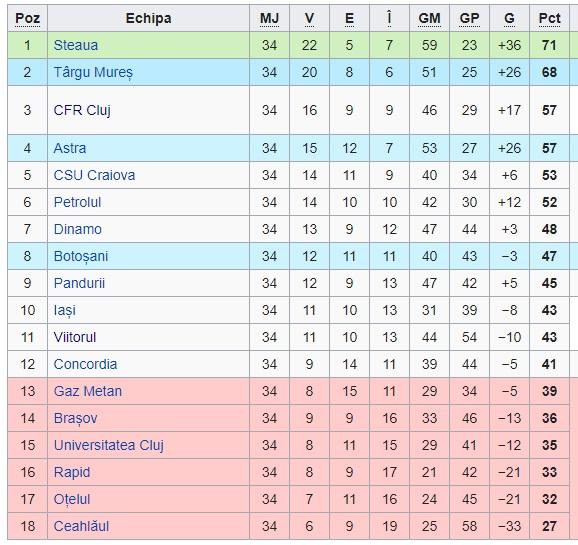This screenshot has height=545, width=578.
Task: Click the Iași team link
Action: coord(65,310)
